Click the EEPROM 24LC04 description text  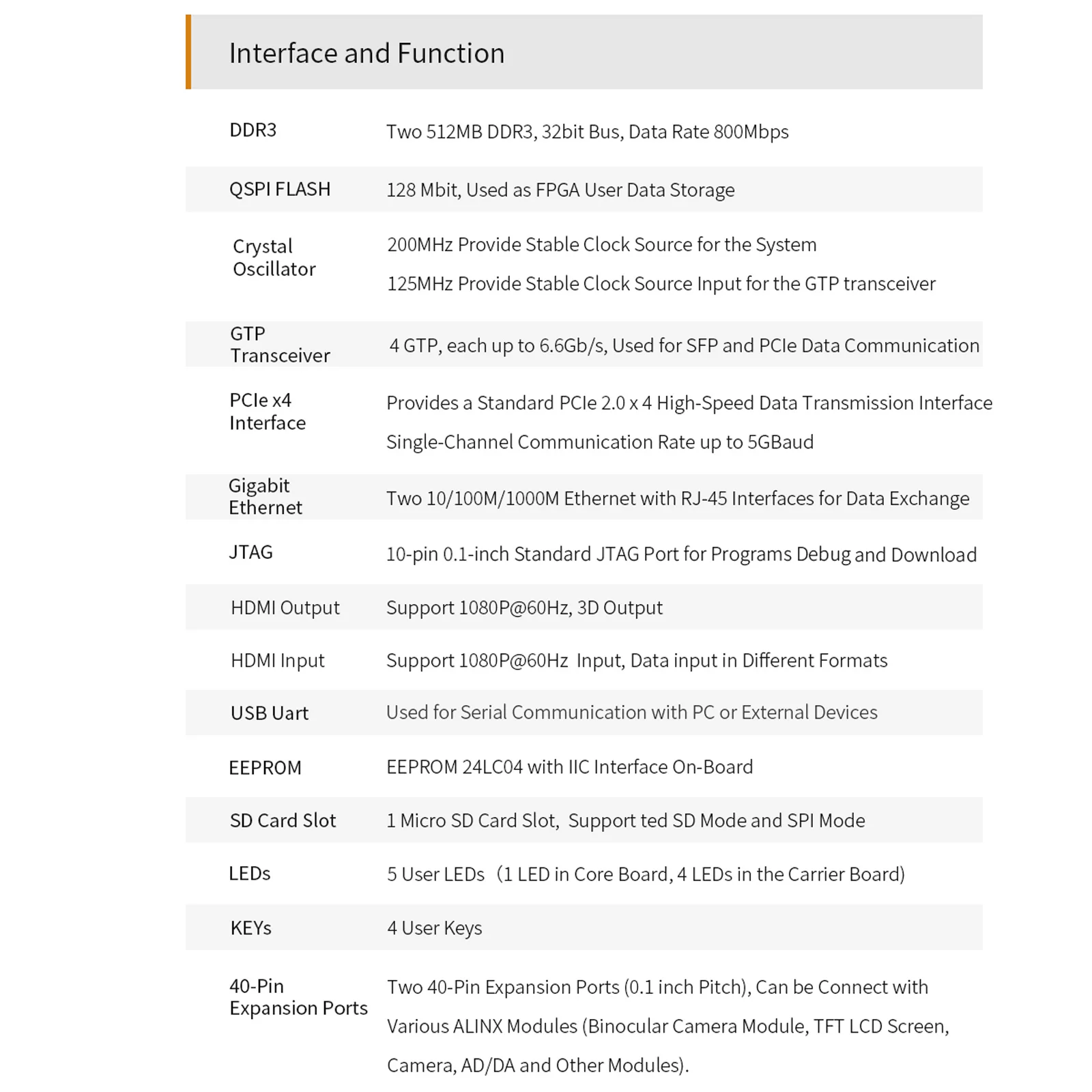pos(570,767)
